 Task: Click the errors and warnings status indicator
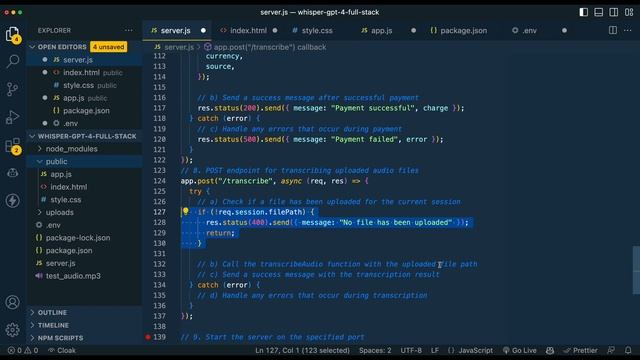[x=23, y=350]
